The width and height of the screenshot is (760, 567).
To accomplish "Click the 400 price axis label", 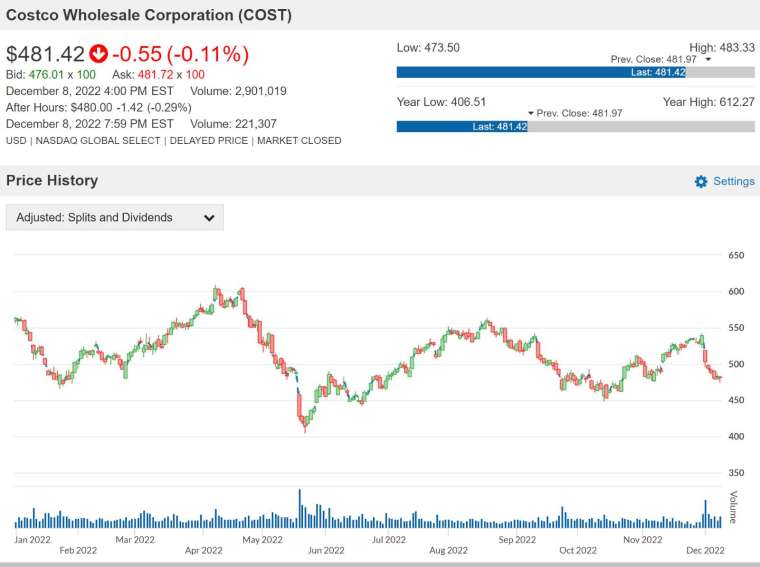I will [x=736, y=436].
